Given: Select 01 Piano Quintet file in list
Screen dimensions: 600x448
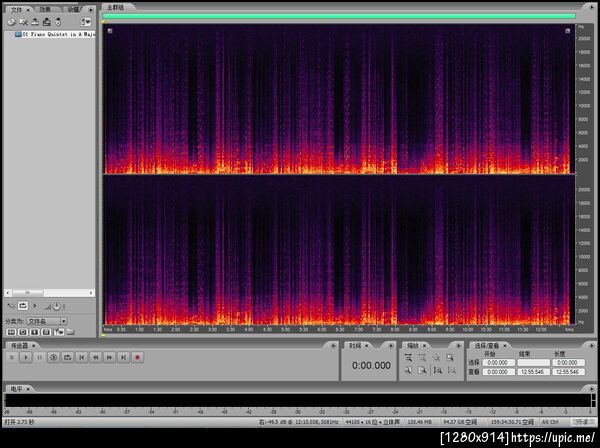Looking at the screenshot, I should click(x=56, y=33).
